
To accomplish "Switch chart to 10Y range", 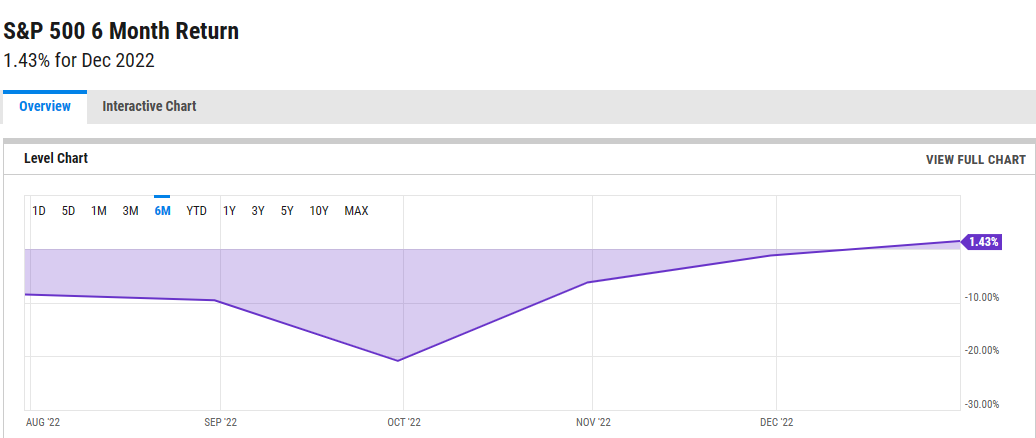I will pos(319,211).
